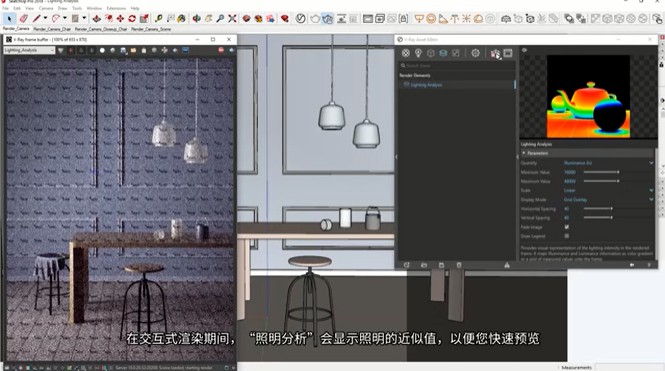665x371 pixels.
Task: Open Lights bulb tab in Asset Editor
Action: click(418, 53)
